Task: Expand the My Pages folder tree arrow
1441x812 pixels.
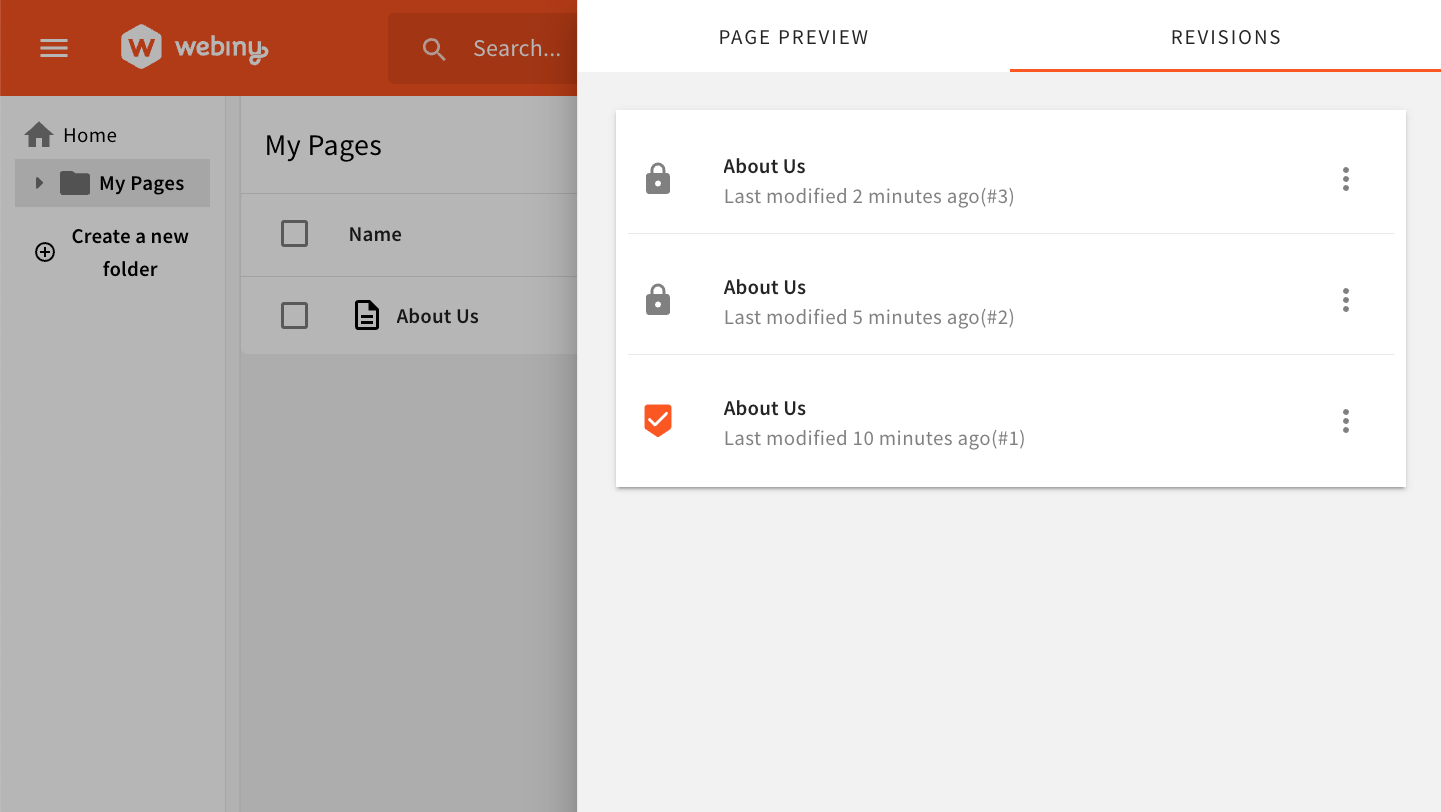Action: click(x=39, y=183)
